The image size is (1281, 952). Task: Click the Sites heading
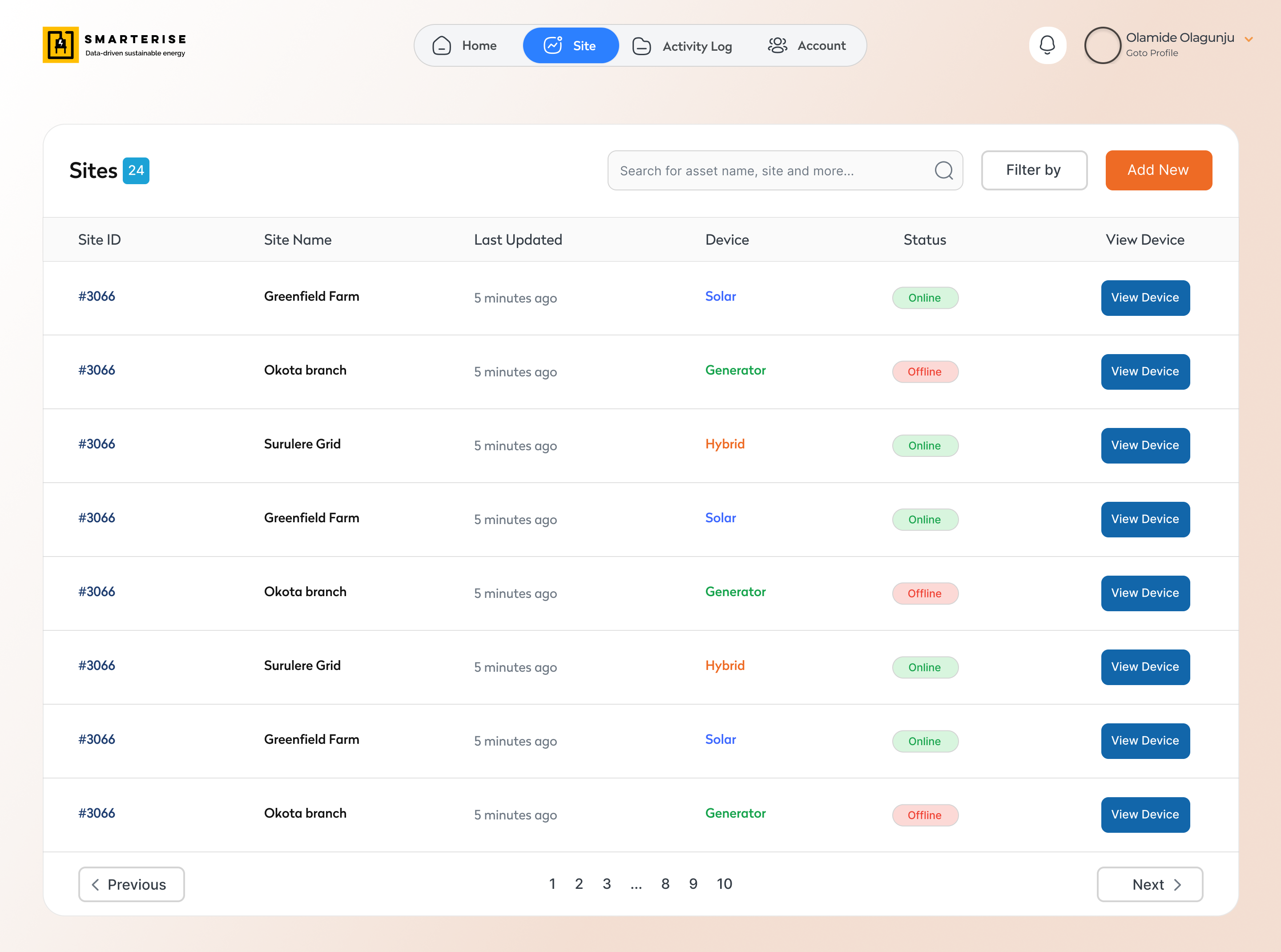[x=93, y=170]
